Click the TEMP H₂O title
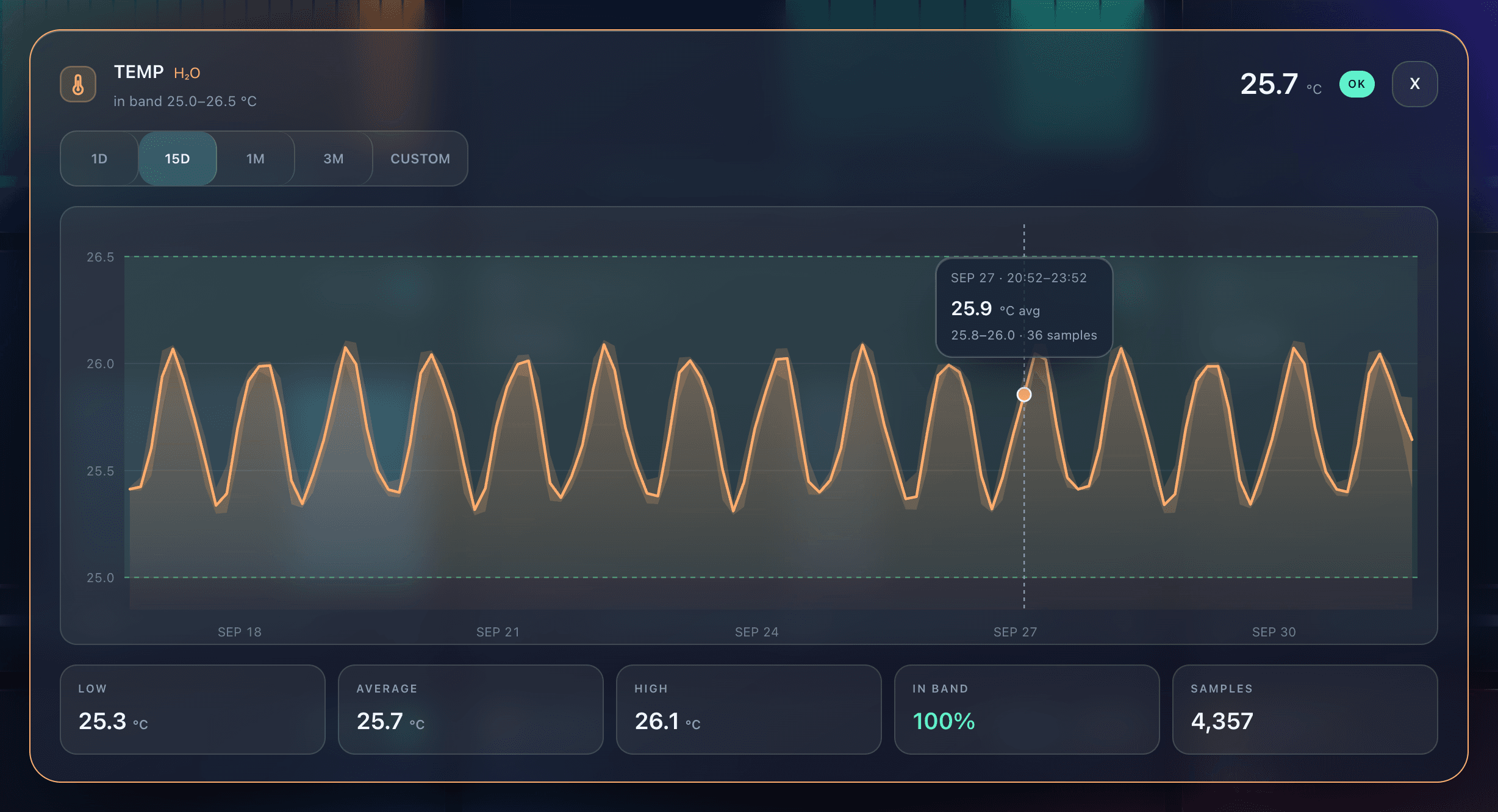Viewport: 1498px width, 812px height. tap(157, 73)
